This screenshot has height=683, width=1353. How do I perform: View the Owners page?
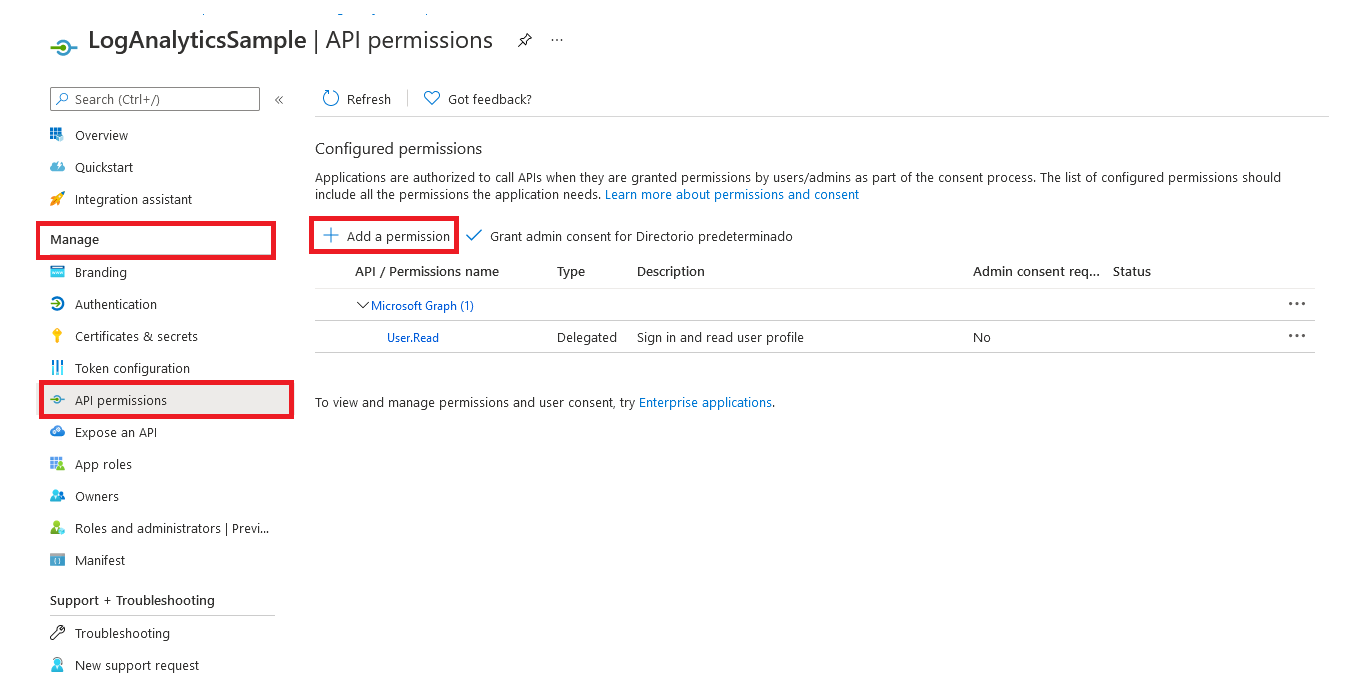point(97,496)
